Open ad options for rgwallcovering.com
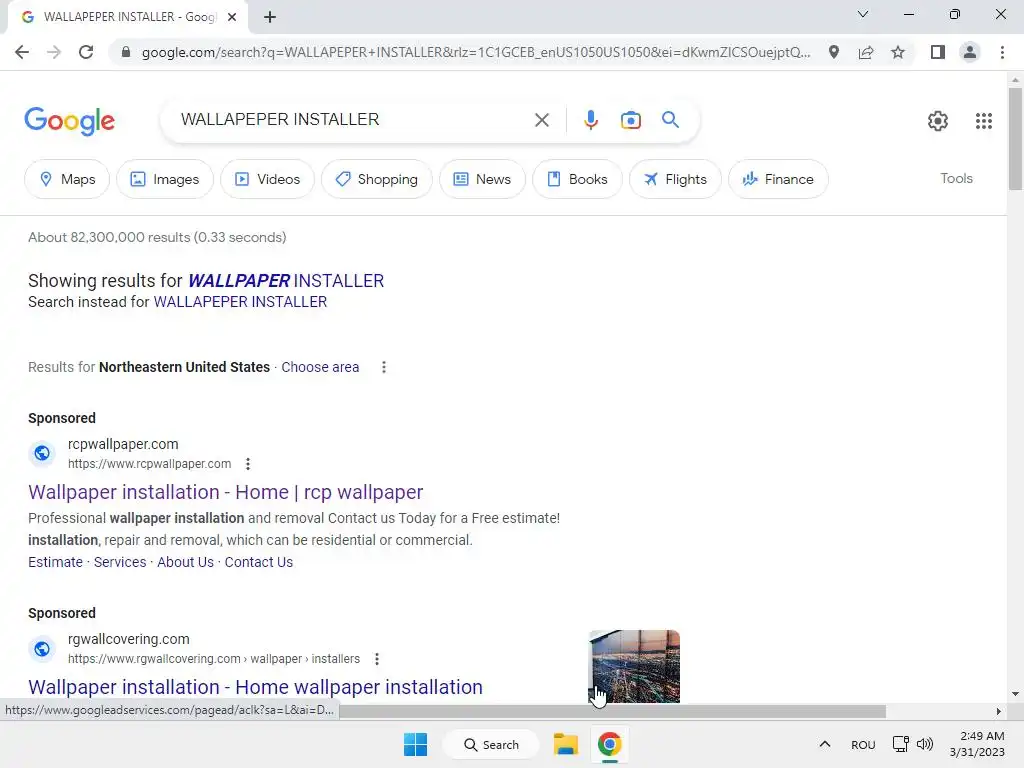 377,659
